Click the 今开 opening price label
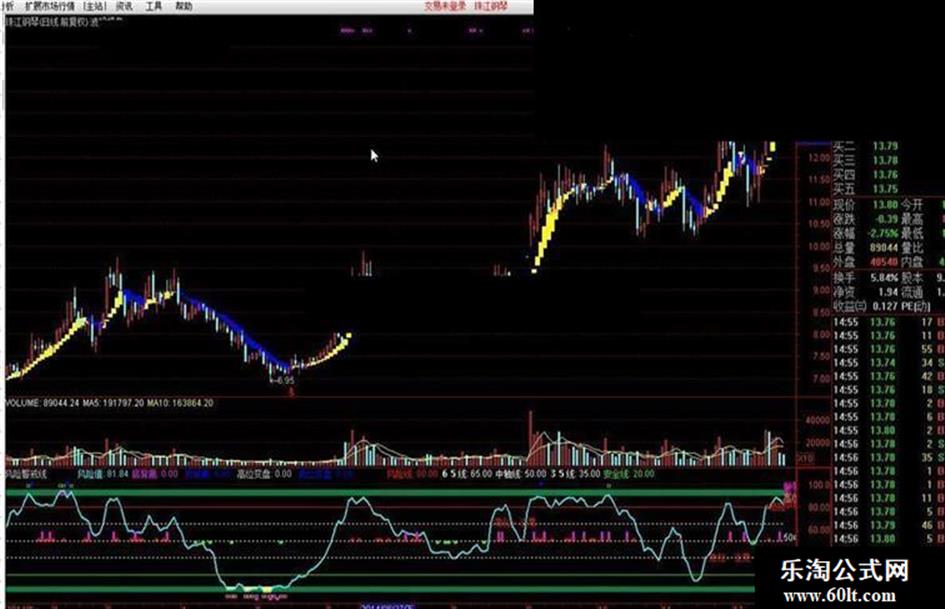This screenshot has width=945, height=609. click(912, 204)
